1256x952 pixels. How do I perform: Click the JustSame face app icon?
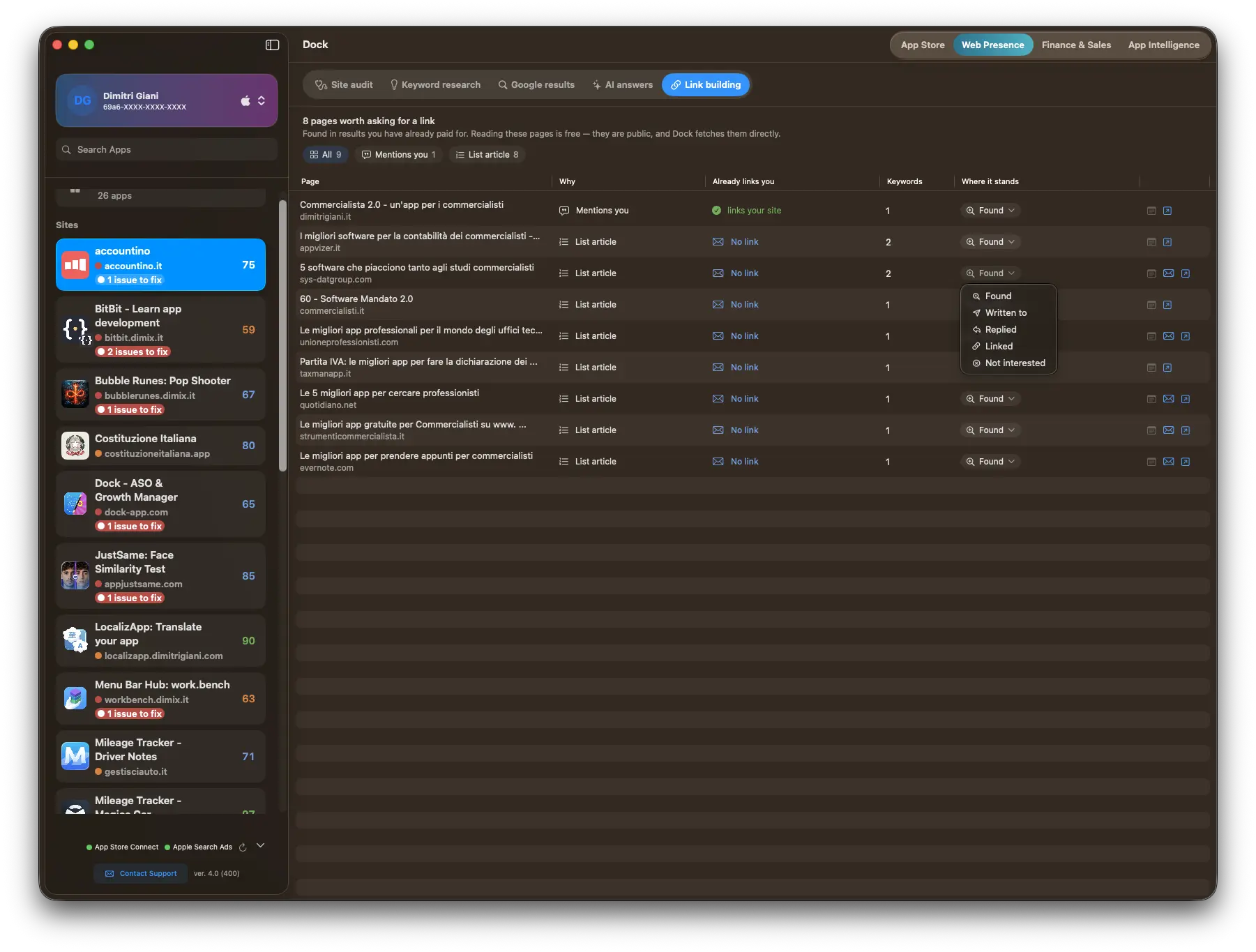pos(75,576)
